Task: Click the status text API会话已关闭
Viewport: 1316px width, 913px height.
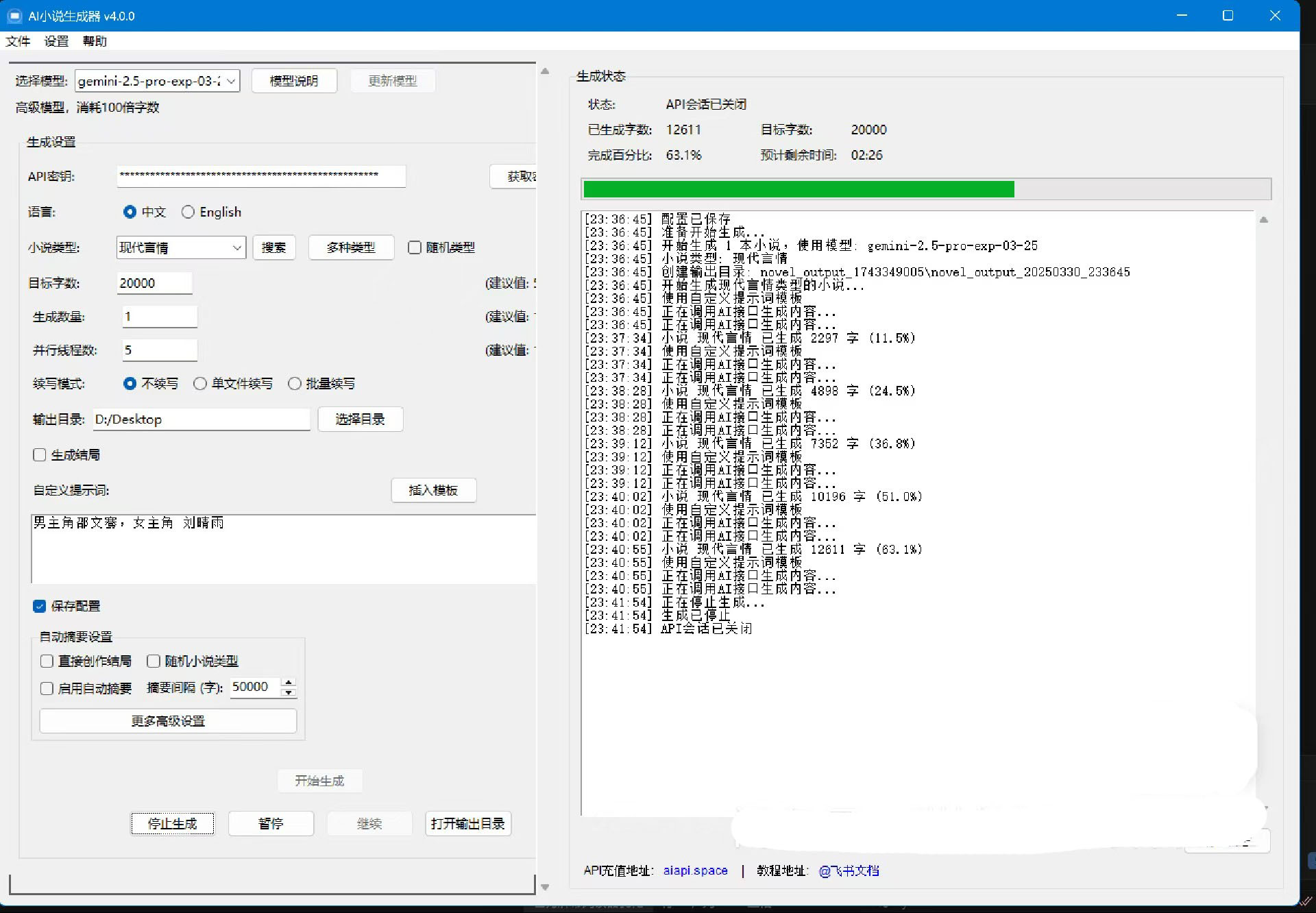Action: (706, 104)
